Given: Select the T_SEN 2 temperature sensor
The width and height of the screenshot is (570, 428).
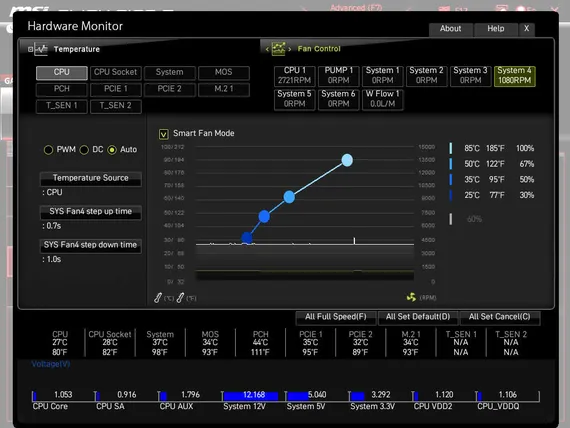Looking at the screenshot, I should tap(116, 106).
